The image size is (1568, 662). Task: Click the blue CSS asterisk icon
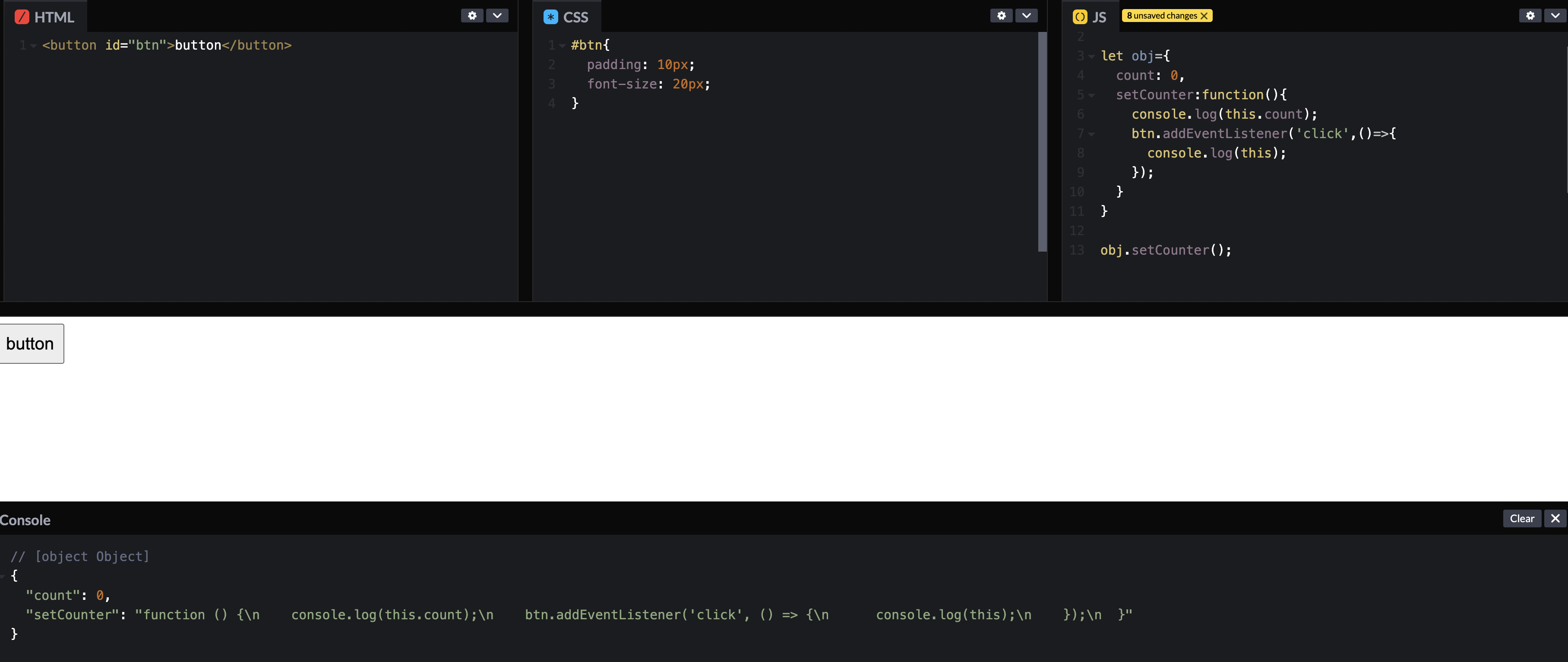(550, 17)
